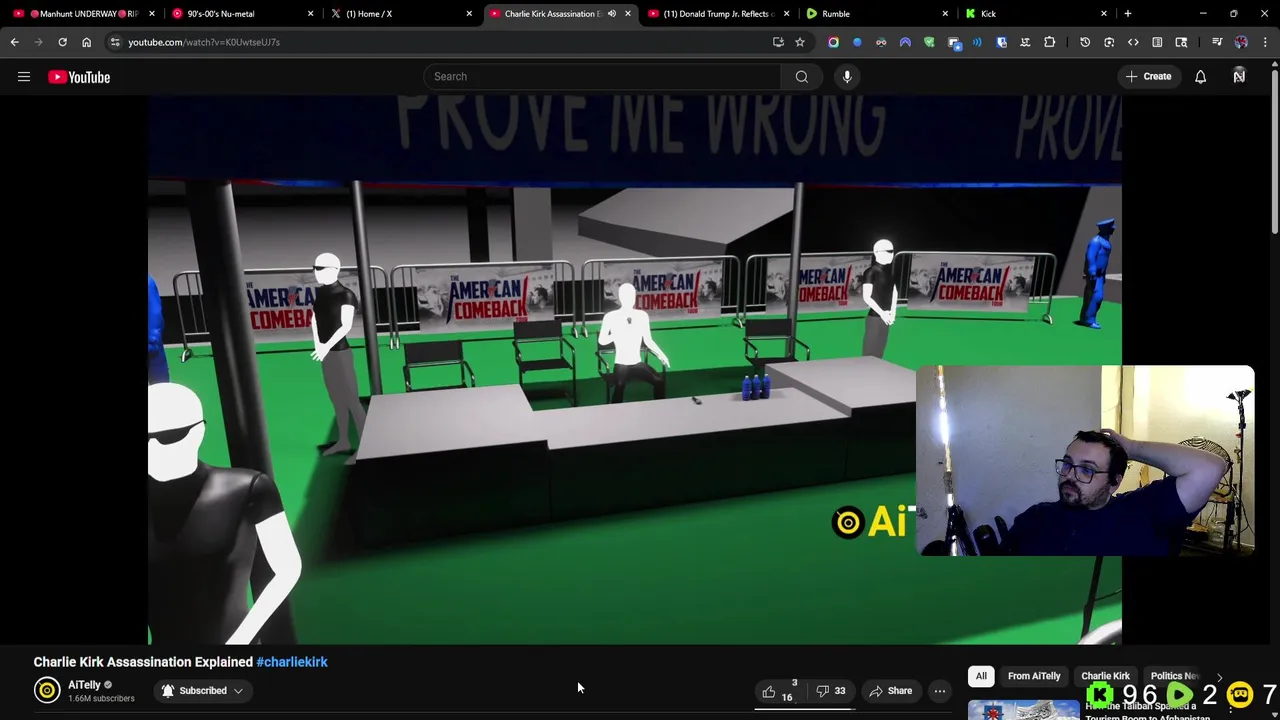Open the history clock toolbar icon
1280x720 pixels.
[1085, 42]
